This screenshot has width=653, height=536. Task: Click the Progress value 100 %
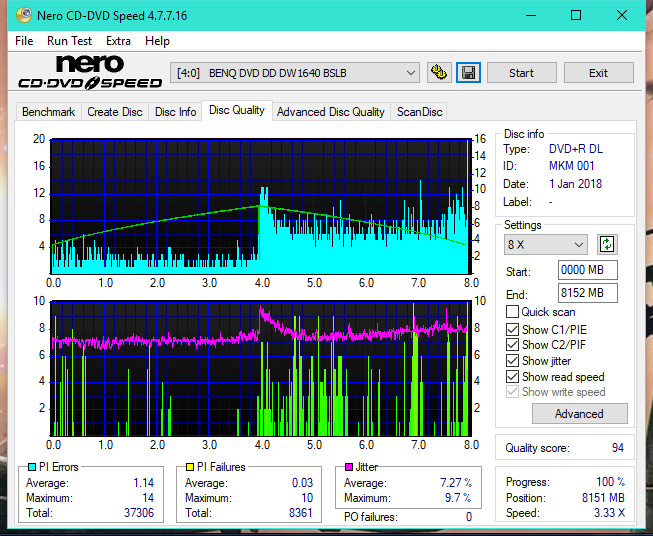click(611, 482)
